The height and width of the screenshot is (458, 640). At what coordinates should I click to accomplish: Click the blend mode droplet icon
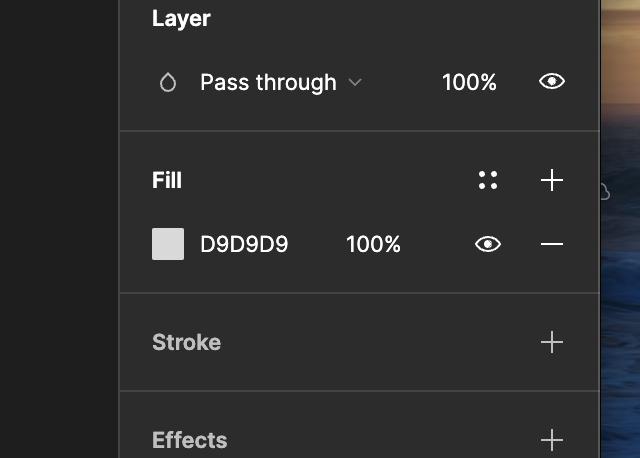168,82
